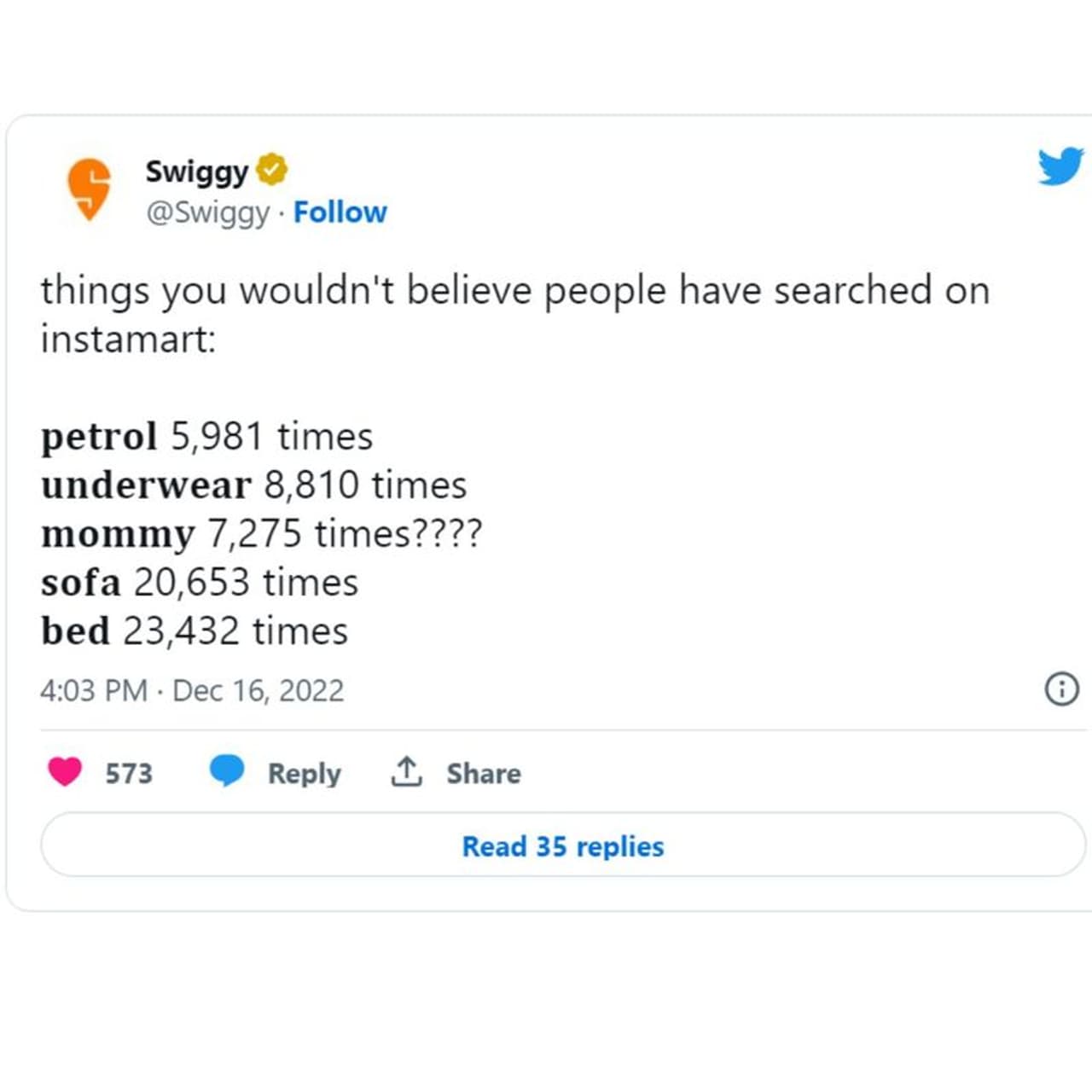Click the blue reply speech bubble icon

tap(227, 770)
